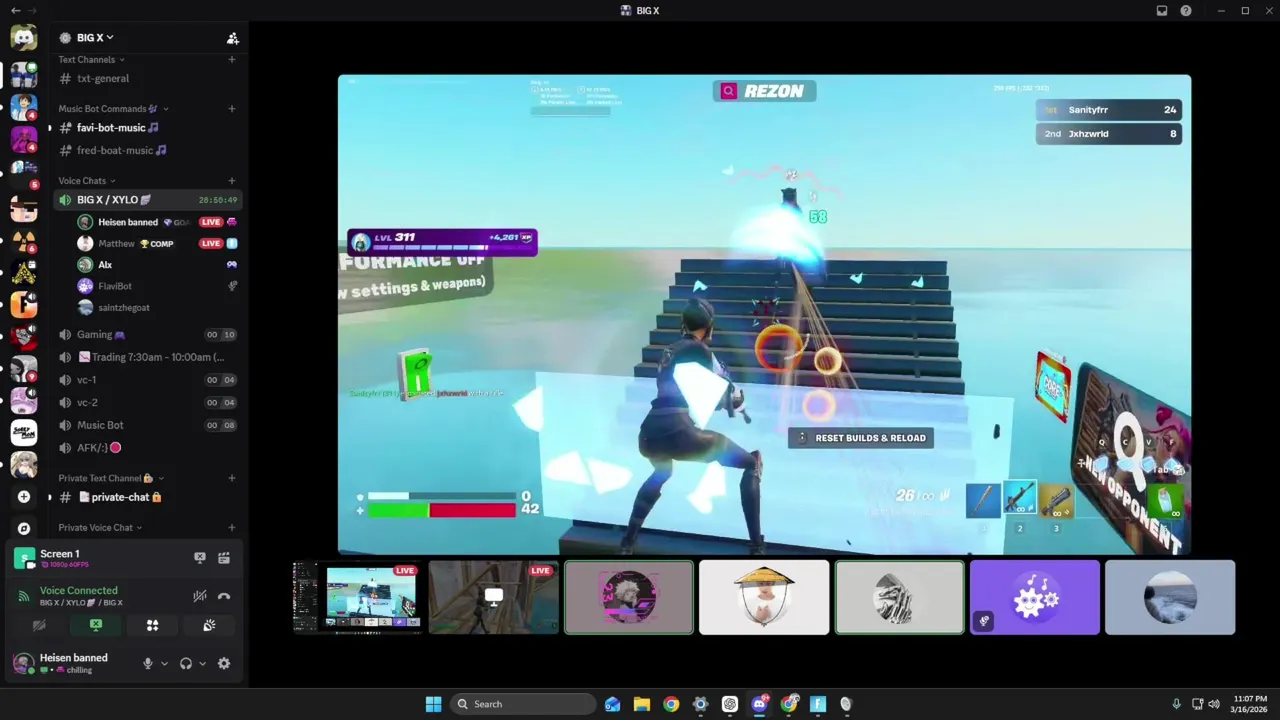The width and height of the screenshot is (1280, 720).
Task: Add channel to Private Voice Chat category
Action: [232, 527]
